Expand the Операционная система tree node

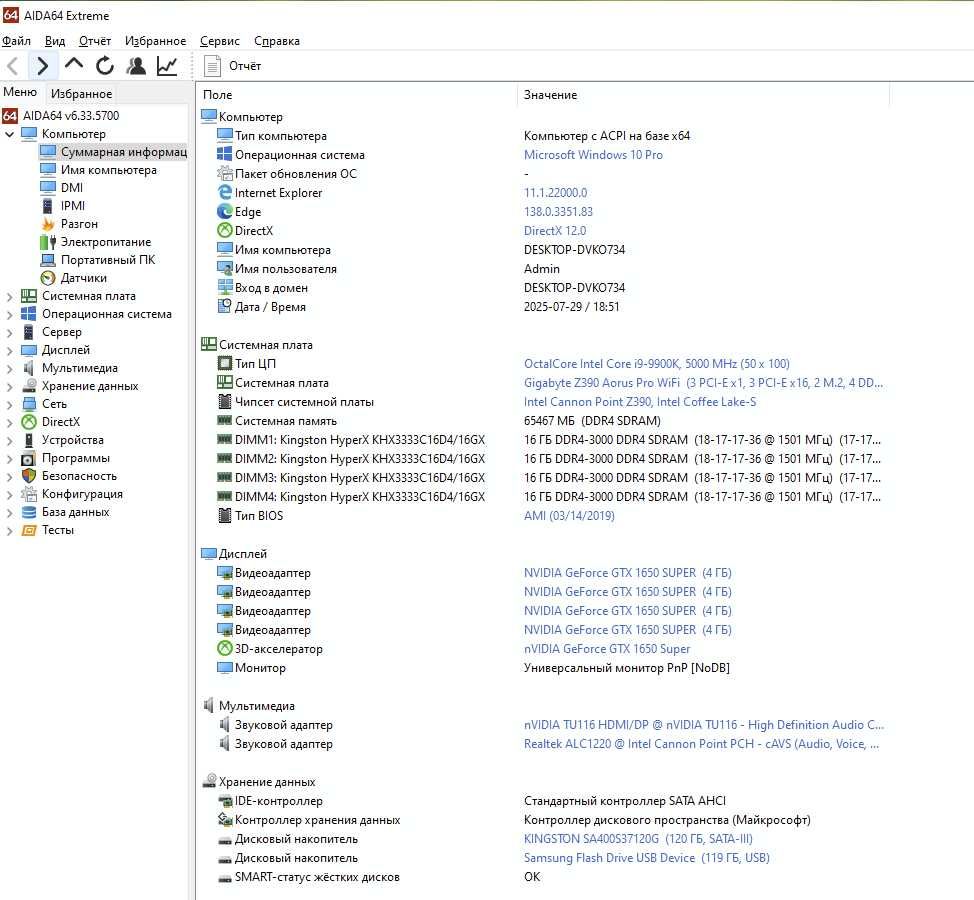pos(9,315)
